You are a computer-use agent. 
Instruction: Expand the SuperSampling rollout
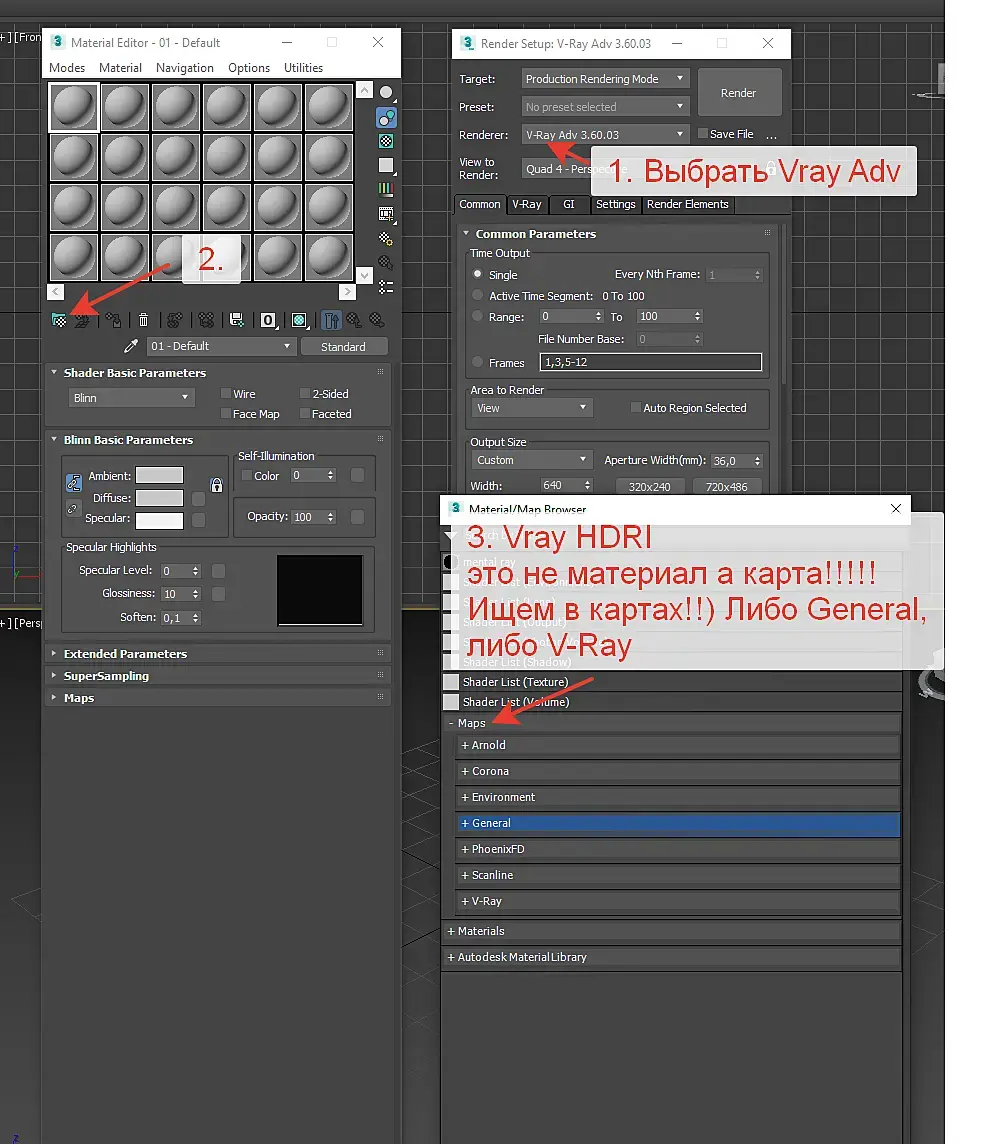click(x=217, y=676)
